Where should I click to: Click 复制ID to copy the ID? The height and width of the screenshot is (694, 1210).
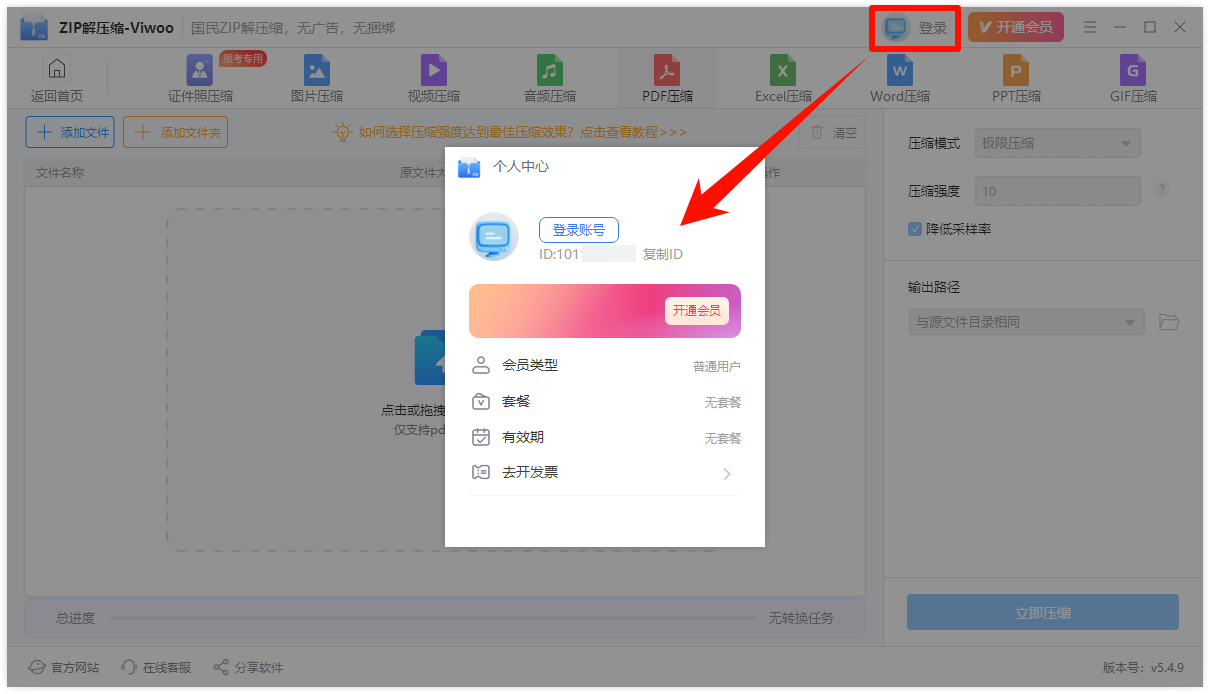tap(663, 254)
